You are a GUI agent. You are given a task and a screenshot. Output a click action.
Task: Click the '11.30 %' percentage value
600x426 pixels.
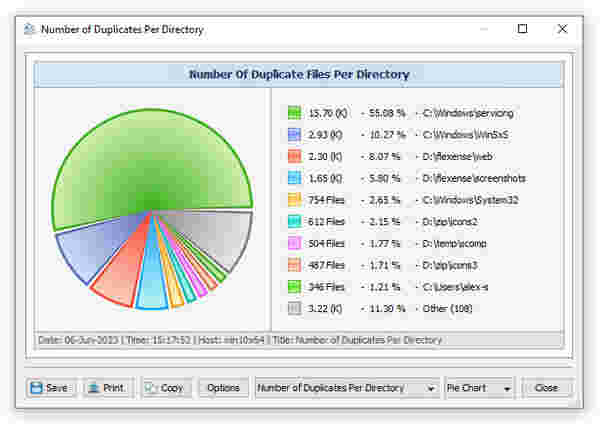point(387,309)
